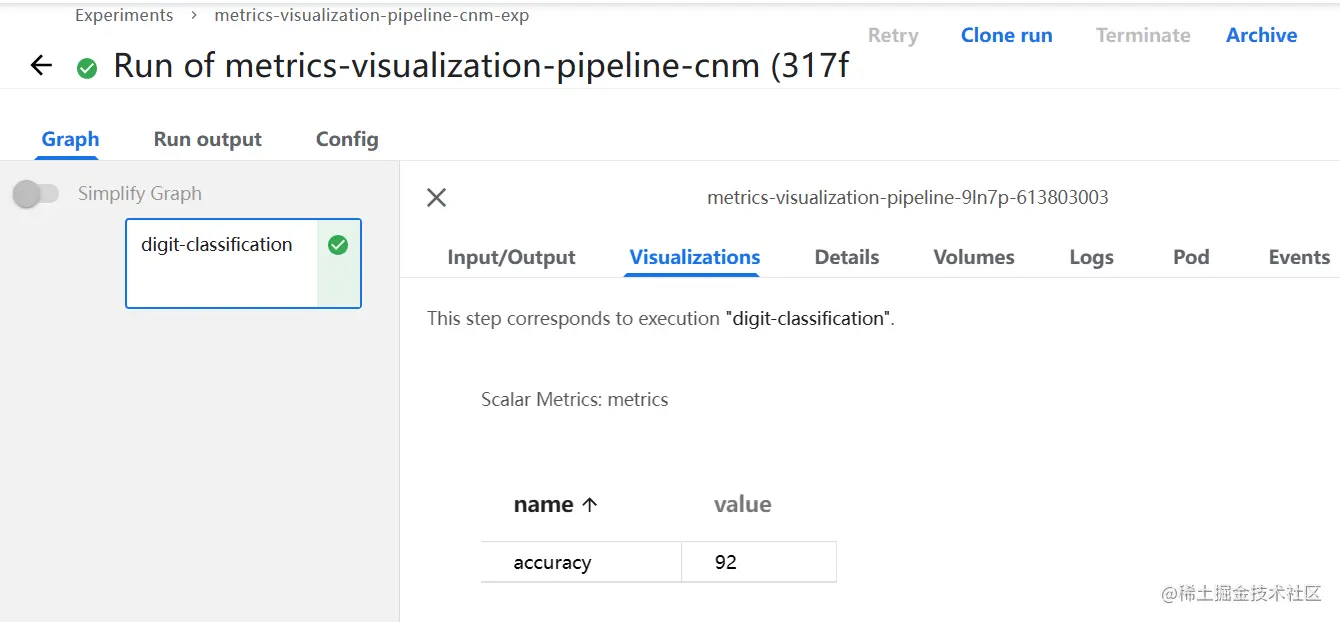
Task: Open the Volumes tab
Action: tap(974, 258)
